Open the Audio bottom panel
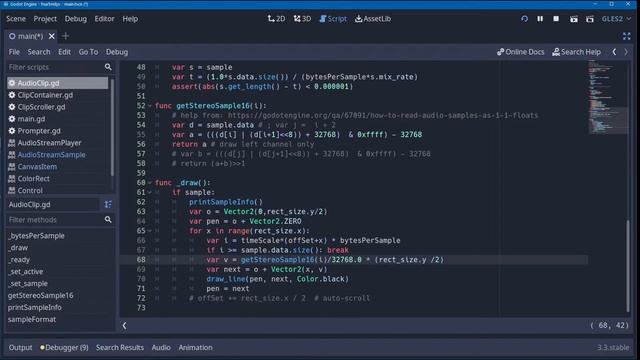The image size is (640, 360). [161, 347]
